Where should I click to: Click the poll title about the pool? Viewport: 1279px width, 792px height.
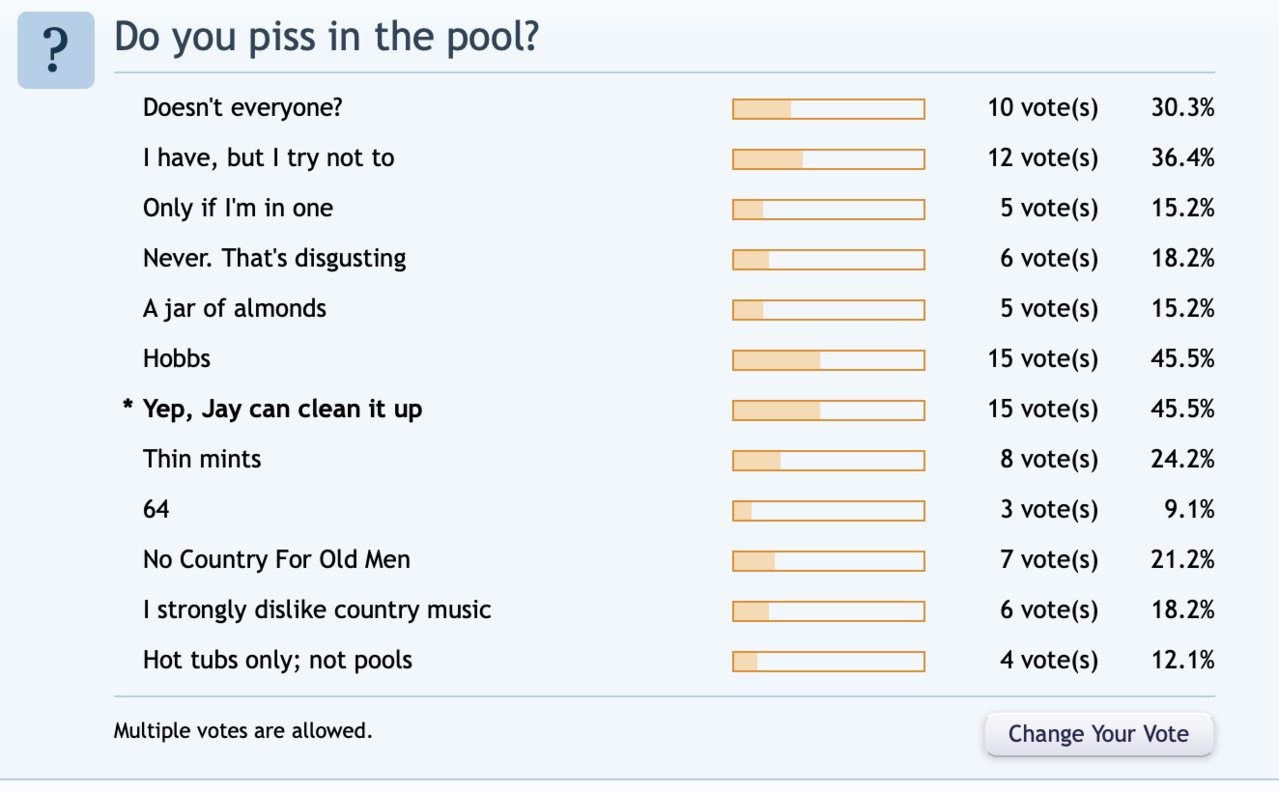tap(326, 38)
